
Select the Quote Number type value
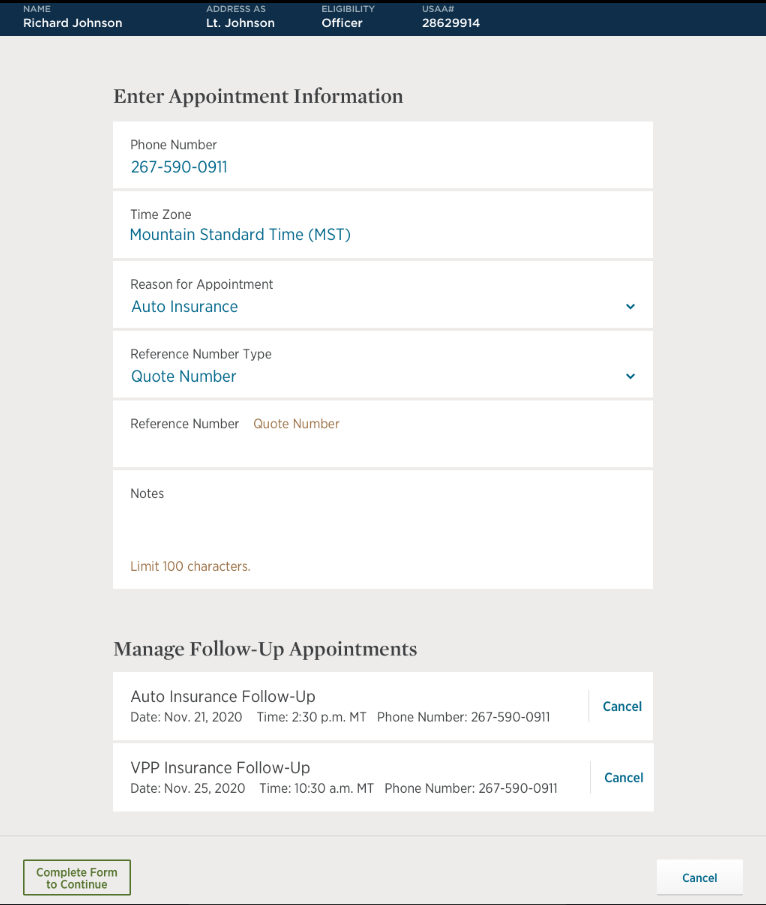pos(184,376)
